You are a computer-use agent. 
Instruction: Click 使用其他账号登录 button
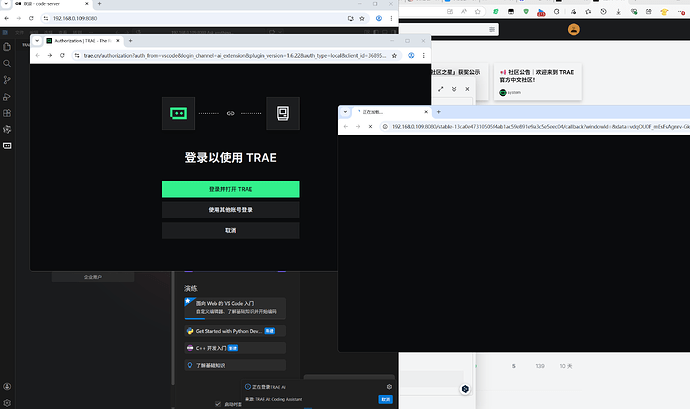(x=231, y=210)
